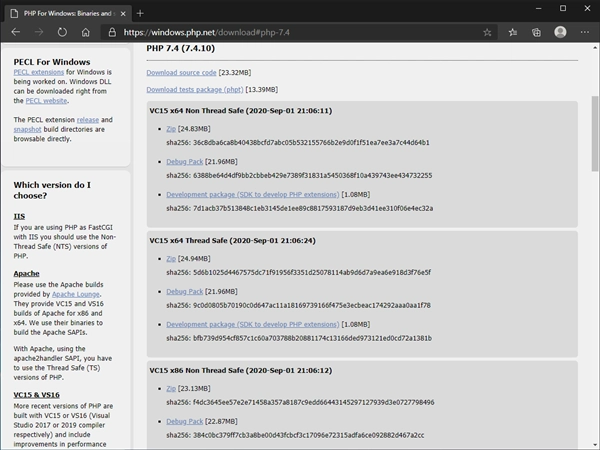Click the vertical scrollbar thumb
The width and height of the screenshot is (600, 450).
tap(595, 133)
